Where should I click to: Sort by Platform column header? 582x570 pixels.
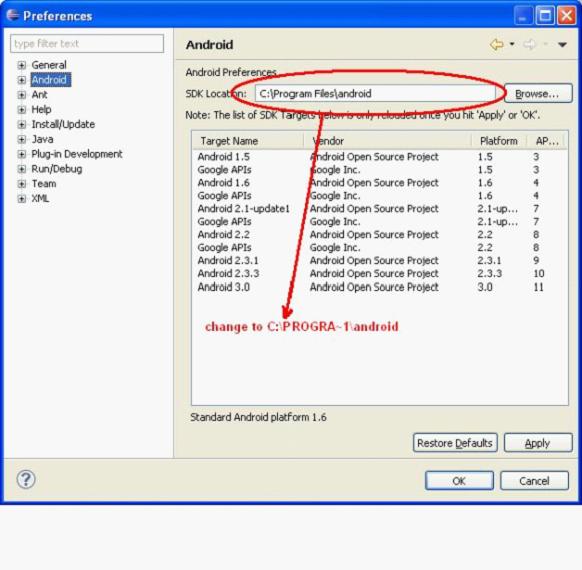click(499, 141)
